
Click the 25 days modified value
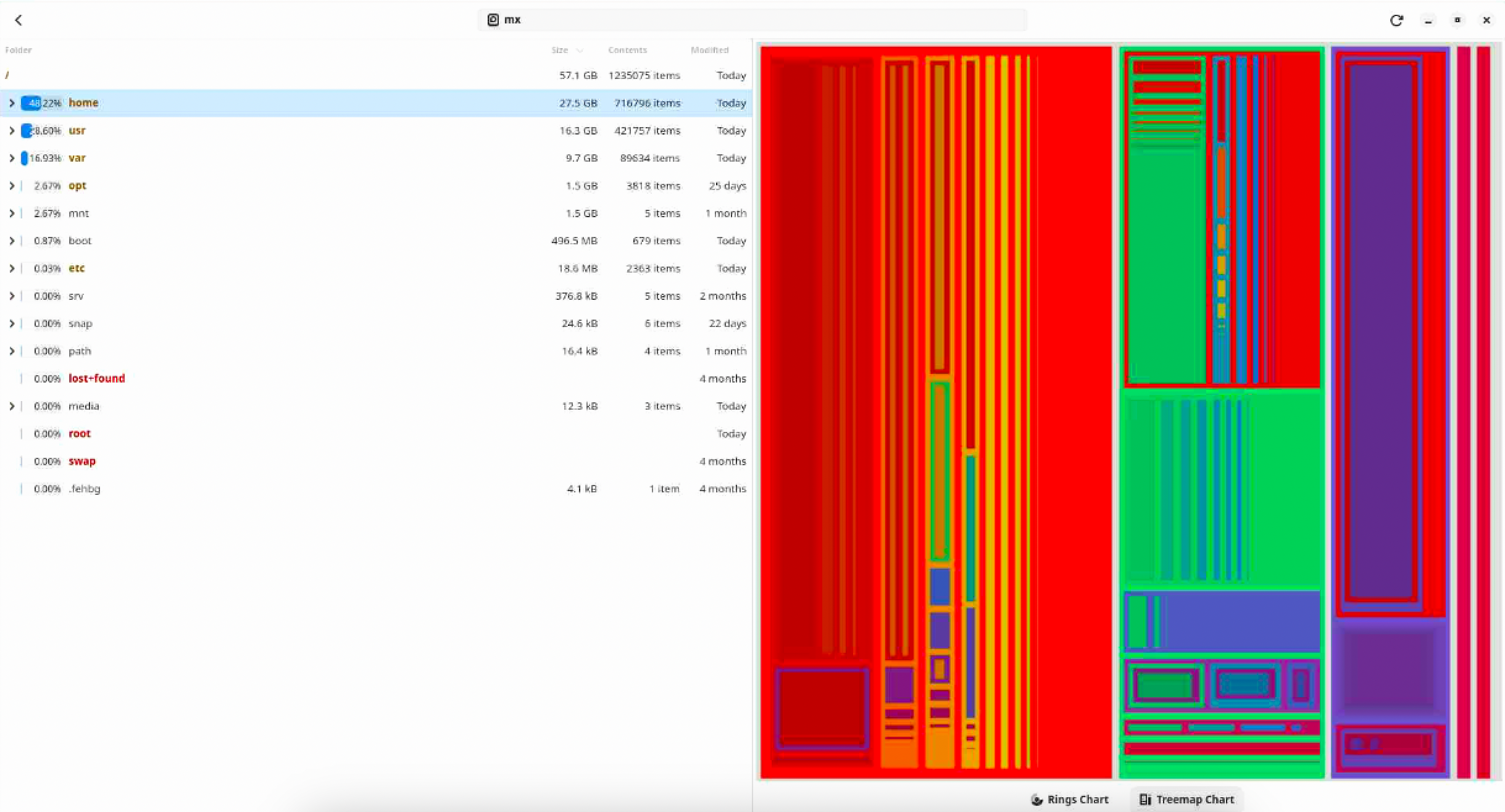[727, 186]
